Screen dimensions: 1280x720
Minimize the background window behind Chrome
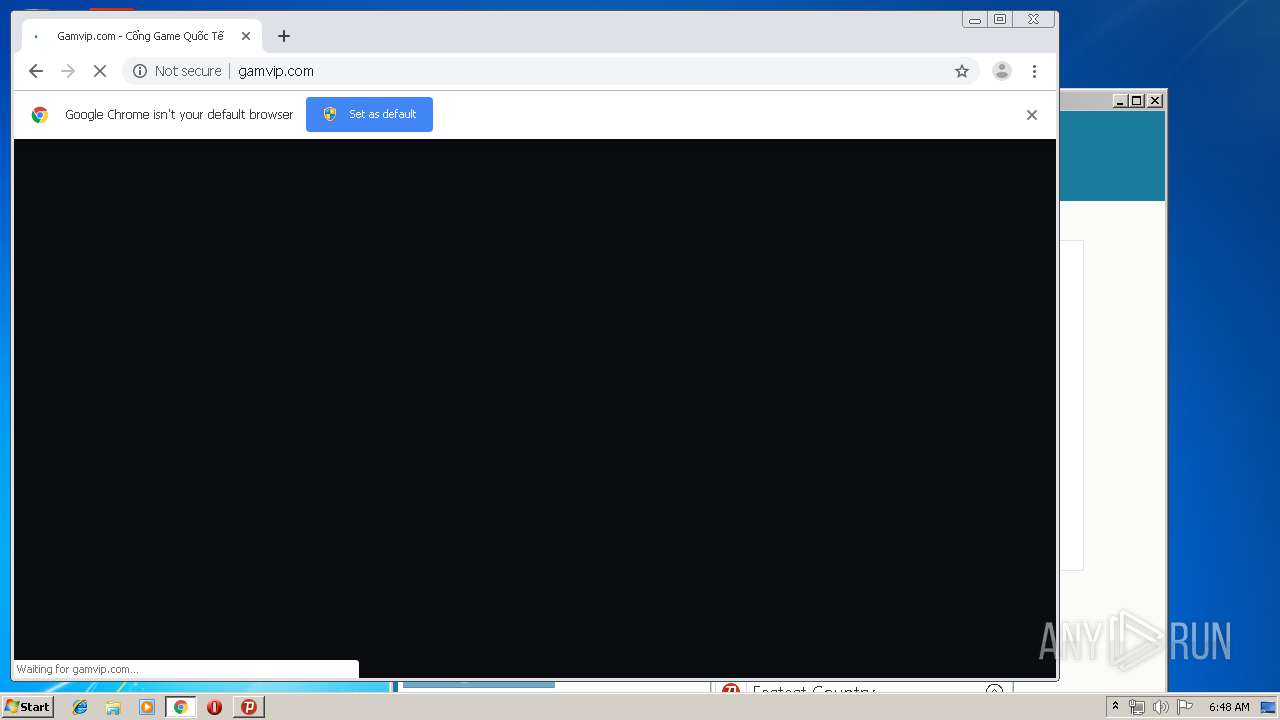pyautogui.click(x=1120, y=101)
